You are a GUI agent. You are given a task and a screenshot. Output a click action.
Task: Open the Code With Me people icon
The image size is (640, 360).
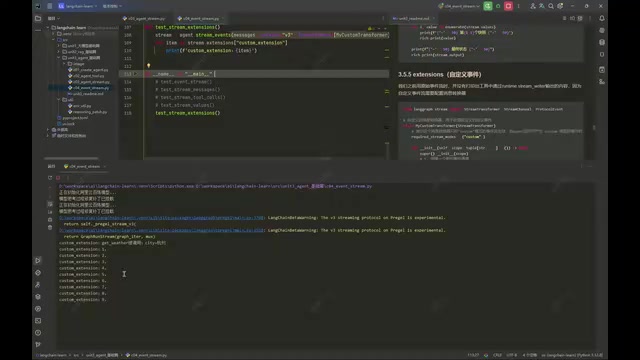coord(533,6)
